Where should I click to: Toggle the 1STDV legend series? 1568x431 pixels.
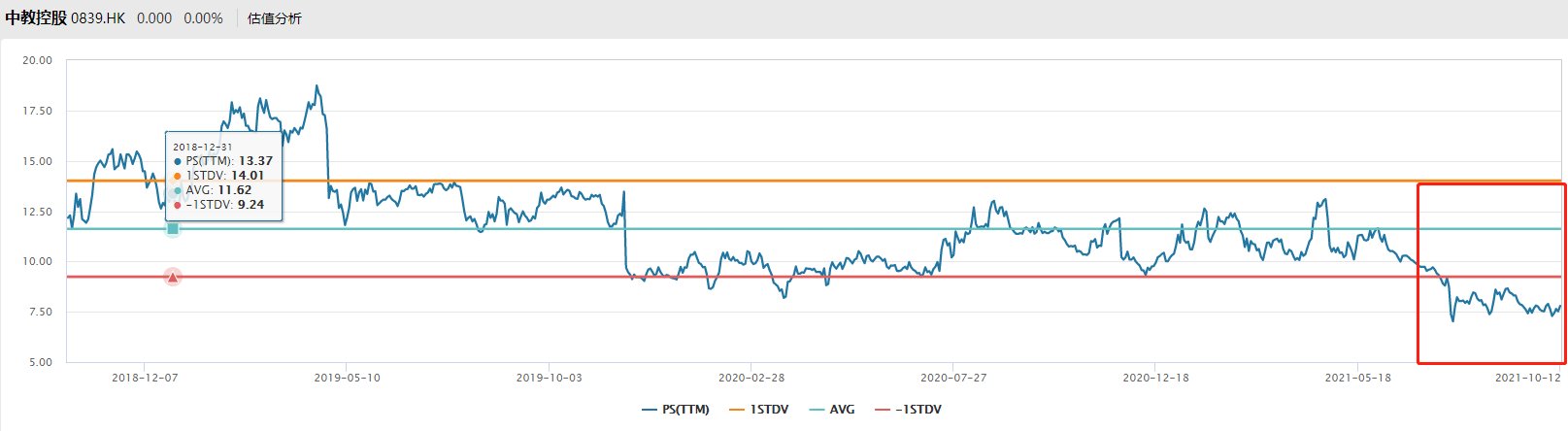759,410
